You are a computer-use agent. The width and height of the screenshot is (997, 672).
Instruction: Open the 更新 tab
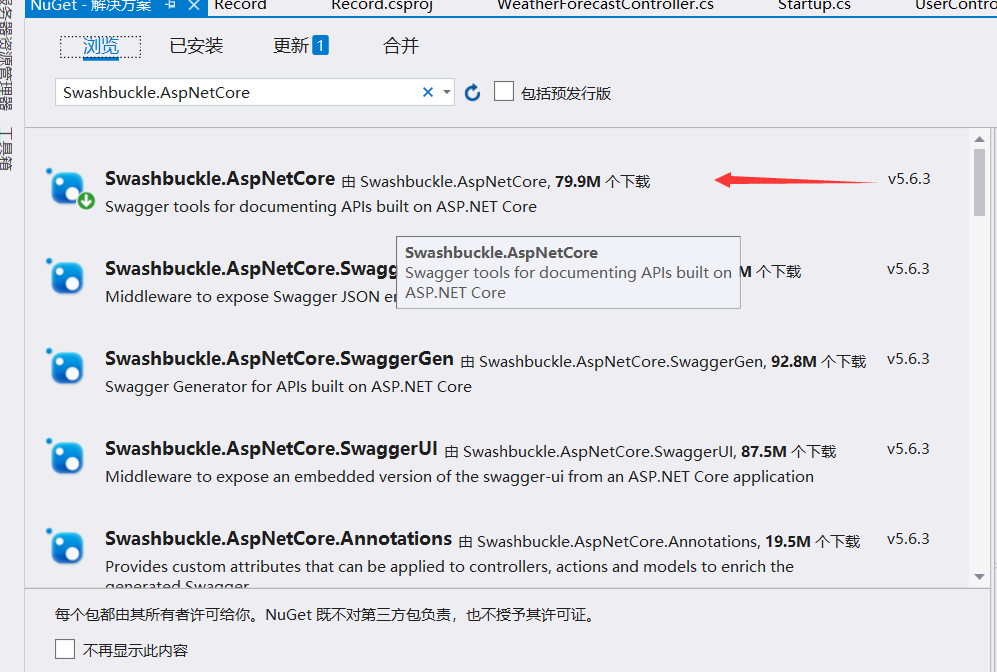[291, 46]
